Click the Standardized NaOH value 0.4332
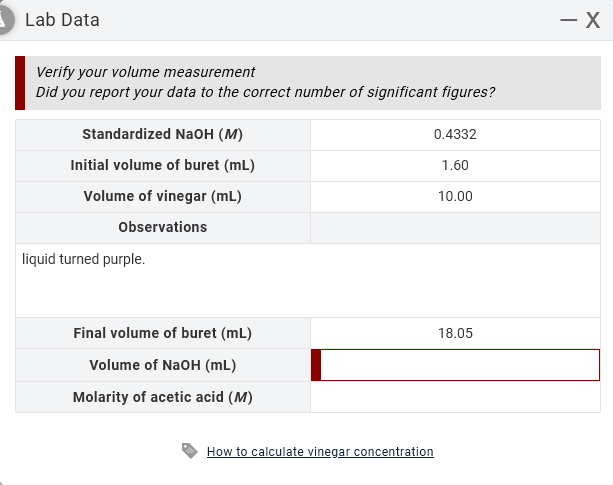The width and height of the screenshot is (613, 485). pos(455,134)
